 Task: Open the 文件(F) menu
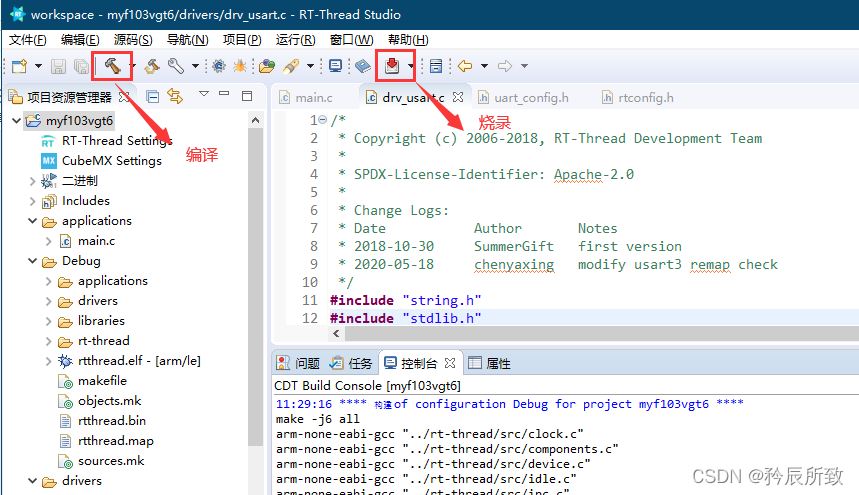28,40
